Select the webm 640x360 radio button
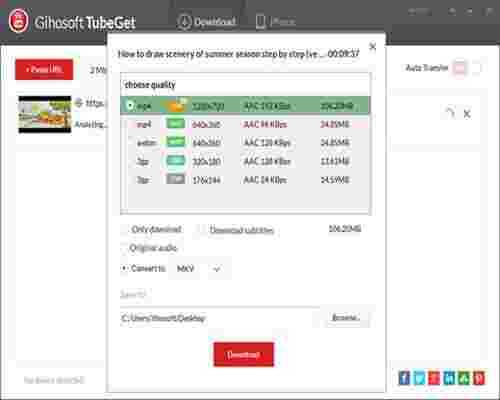This screenshot has width=500, height=400. pos(131,143)
